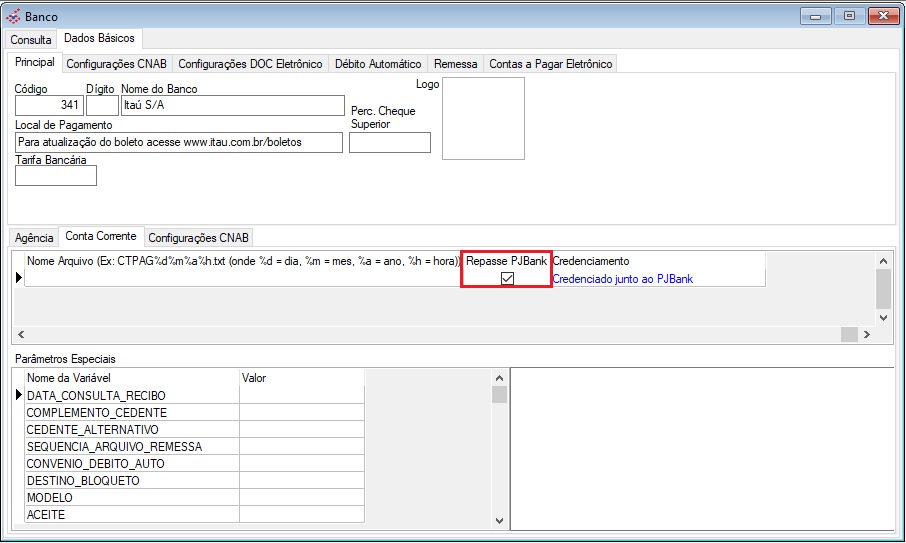The image size is (906, 543).
Task: Click the account grid's down scroll arrow
Action: point(883,318)
